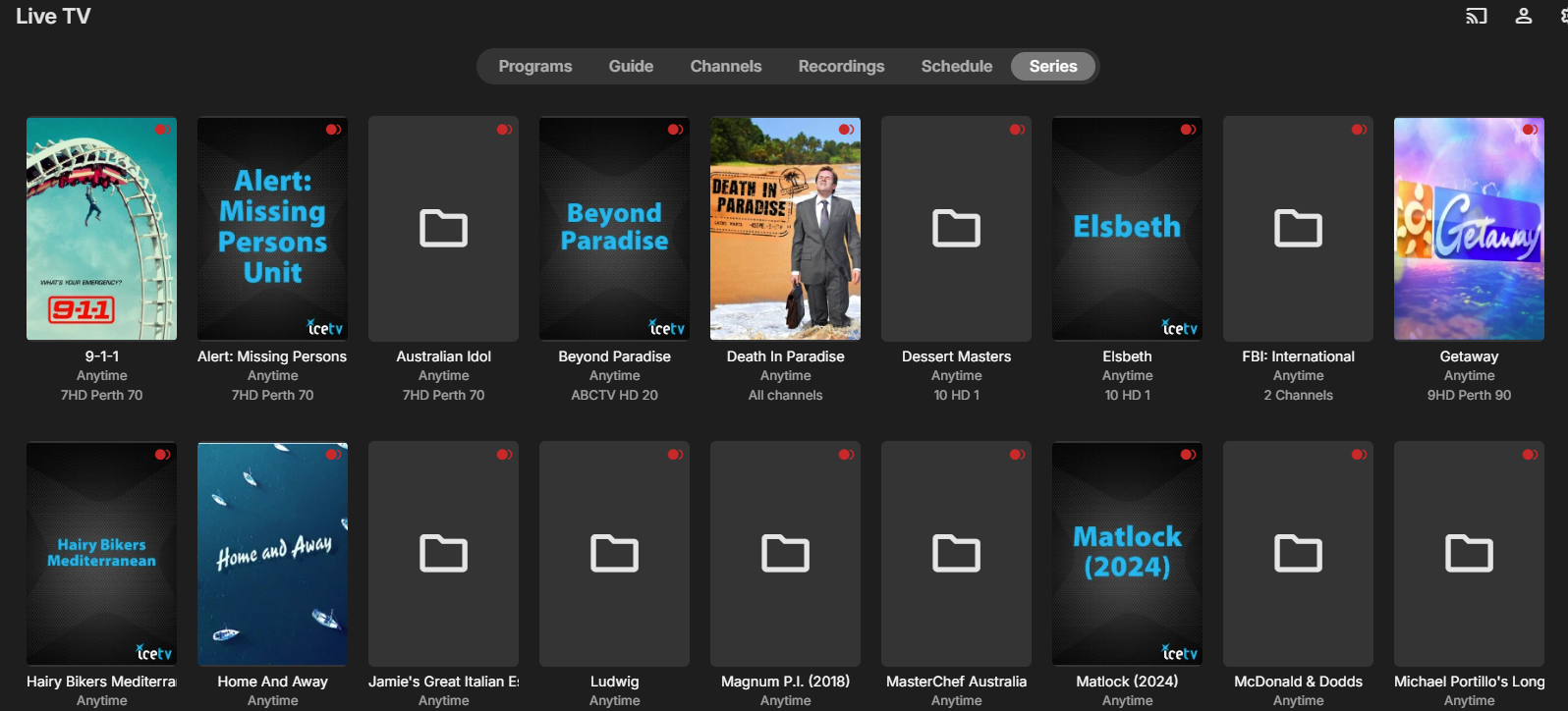Click the folder icon for Dessert Masters
Viewport: 1568px width, 711px height.
click(956, 229)
